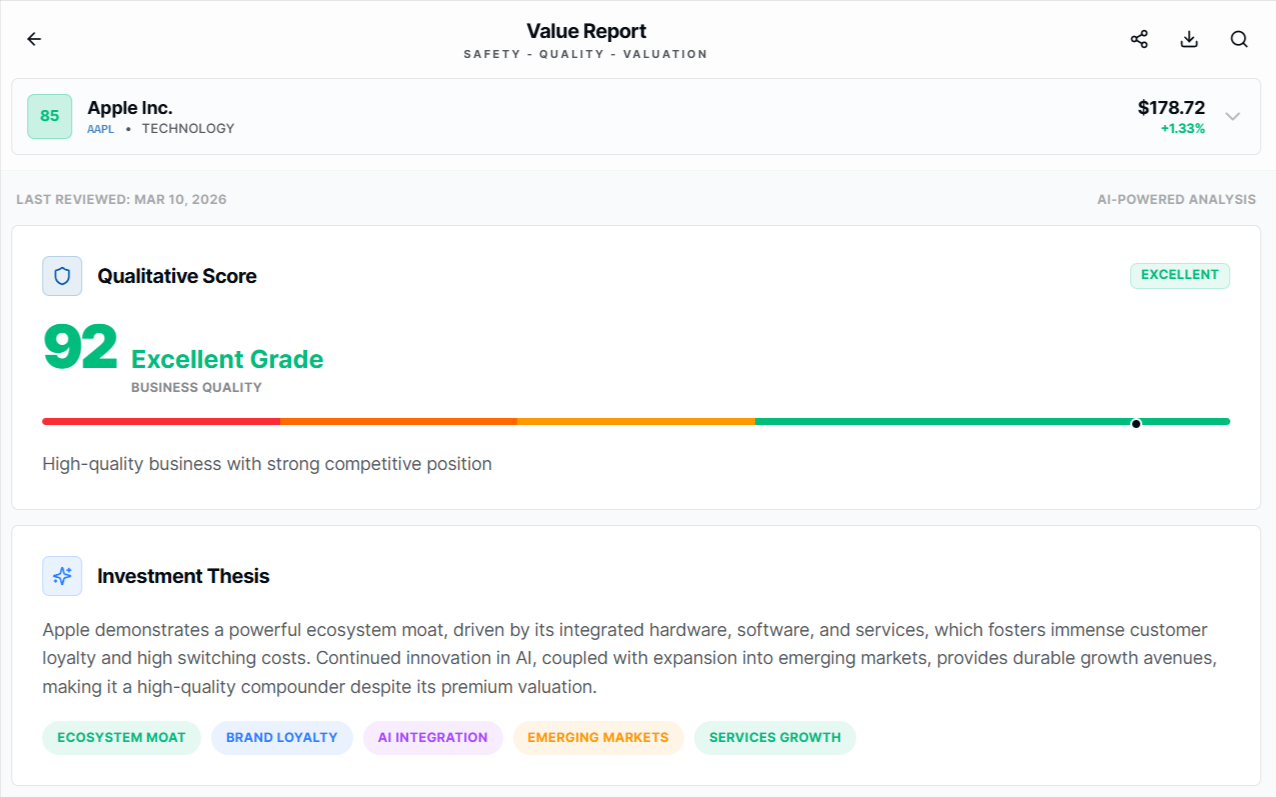The image size is (1276, 797).
Task: Click the sparkle icon beside Investment Thesis
Action: tap(62, 576)
